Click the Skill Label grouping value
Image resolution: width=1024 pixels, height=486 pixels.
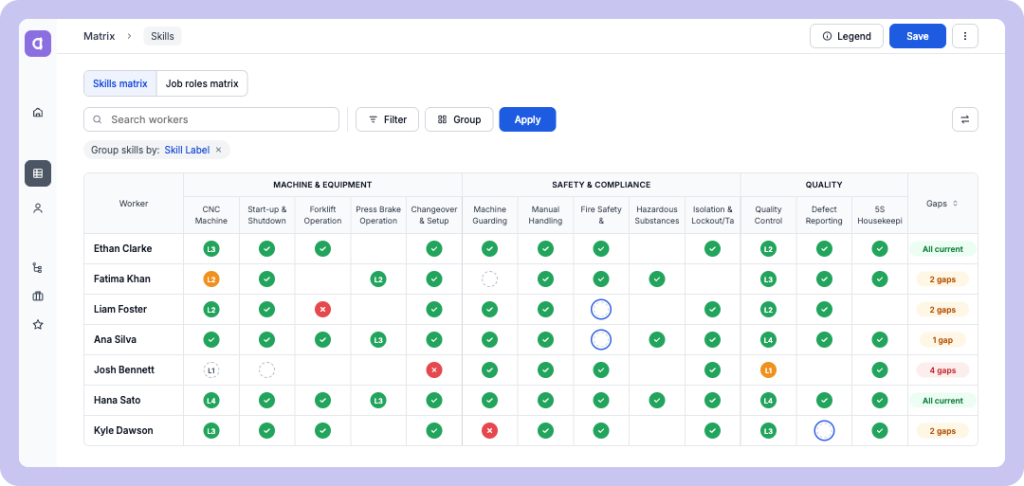[x=187, y=150]
